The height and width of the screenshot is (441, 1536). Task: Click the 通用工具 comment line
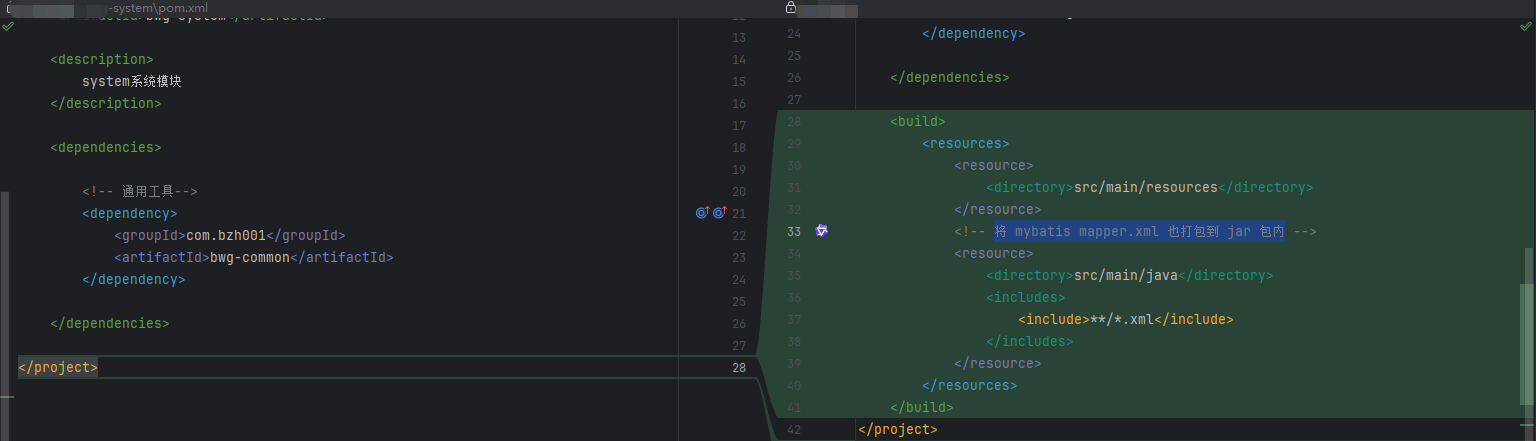[140, 192]
